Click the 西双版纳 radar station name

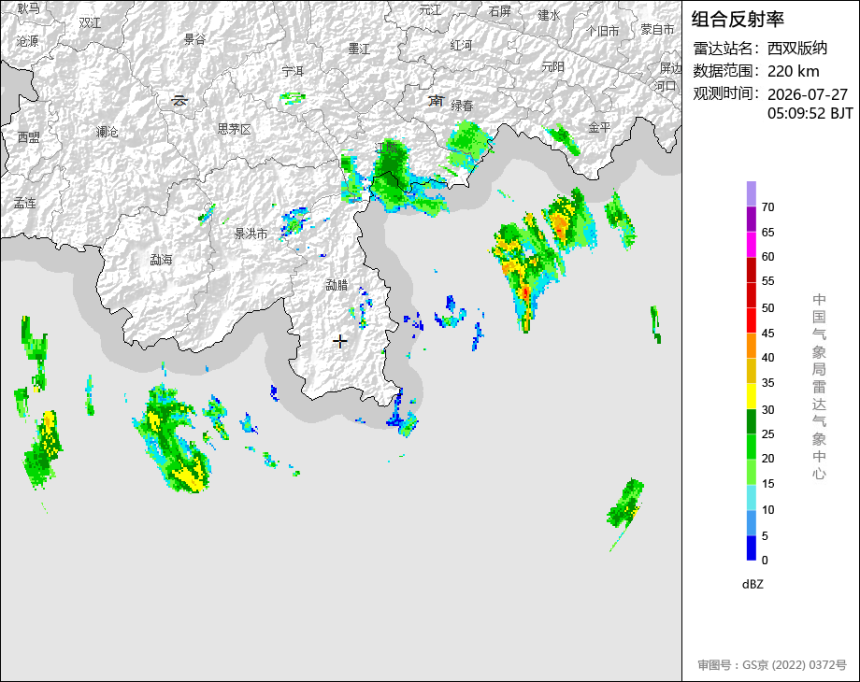(x=797, y=48)
